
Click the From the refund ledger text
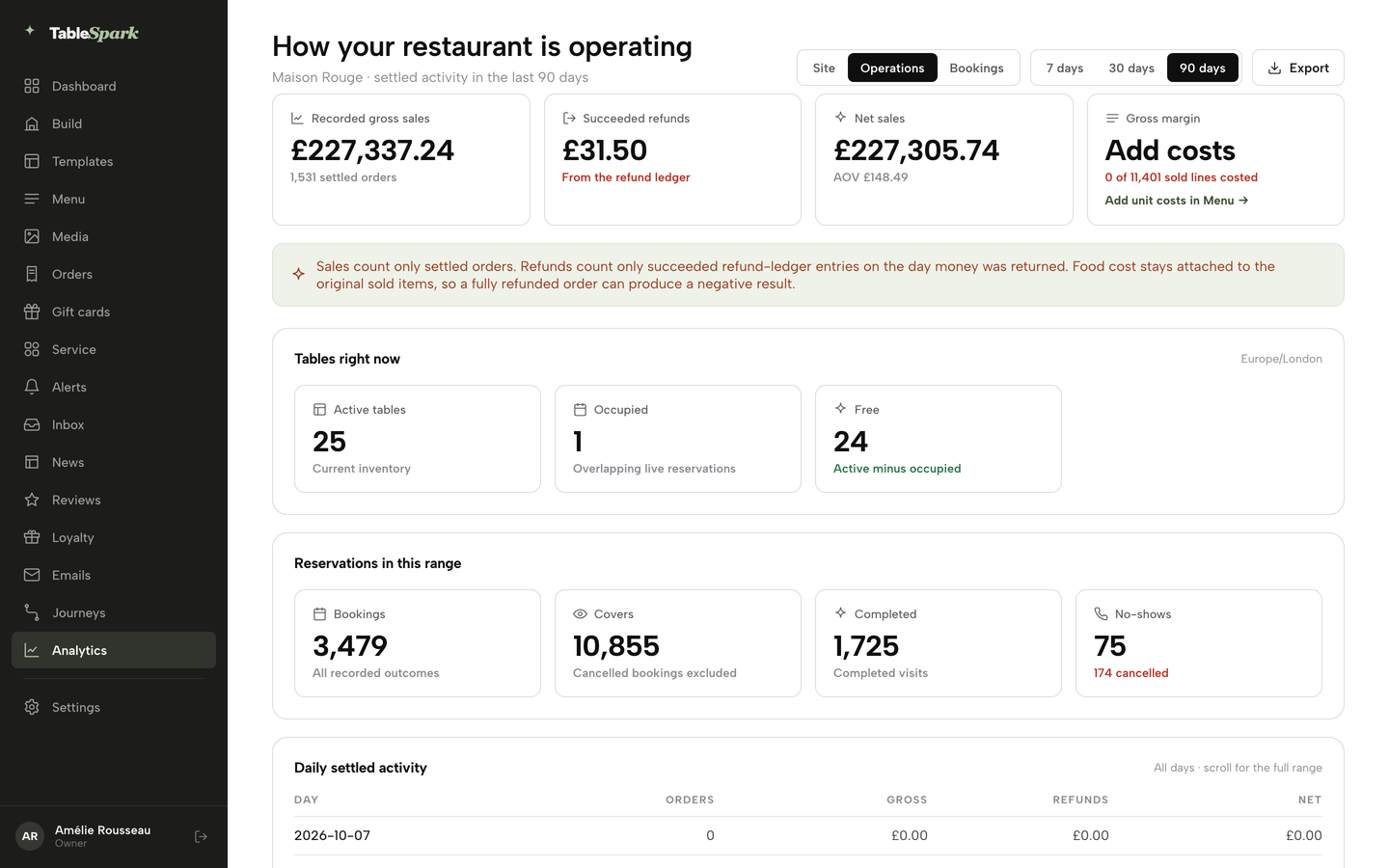point(626,177)
